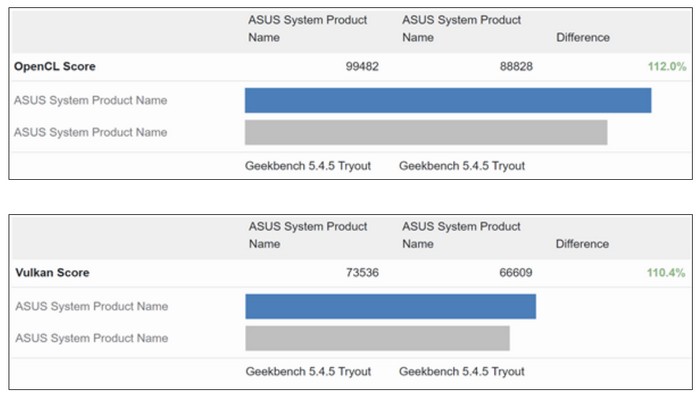The height and width of the screenshot is (407, 700).
Task: Select the OpenCL Score row label
Action: click(x=55, y=67)
